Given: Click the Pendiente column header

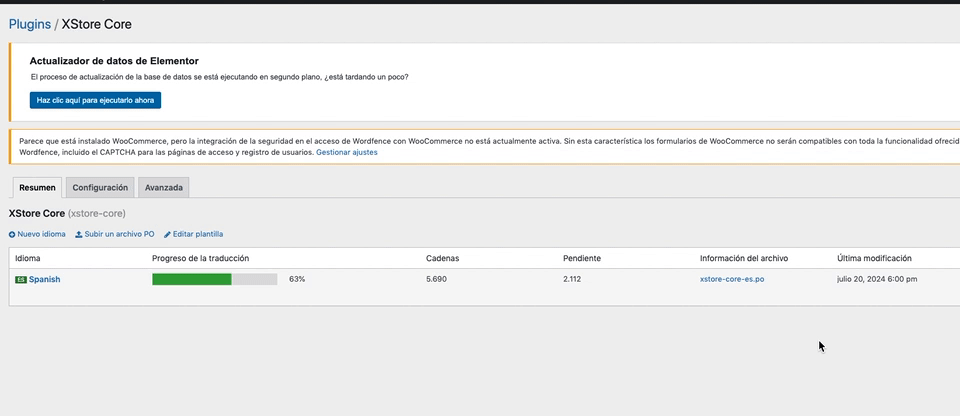Looking at the screenshot, I should tap(582, 258).
